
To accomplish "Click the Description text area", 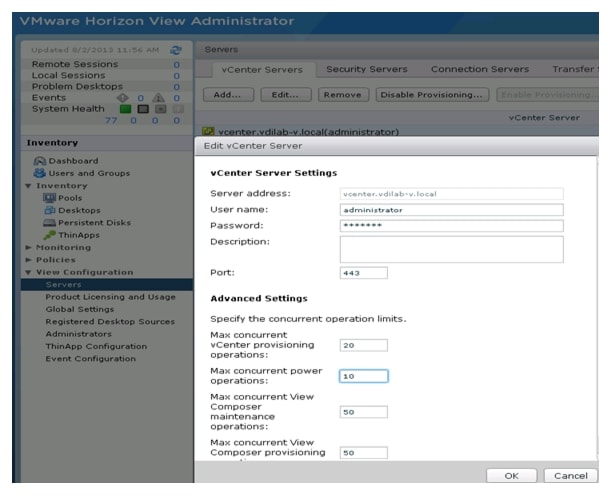I will 451,249.
